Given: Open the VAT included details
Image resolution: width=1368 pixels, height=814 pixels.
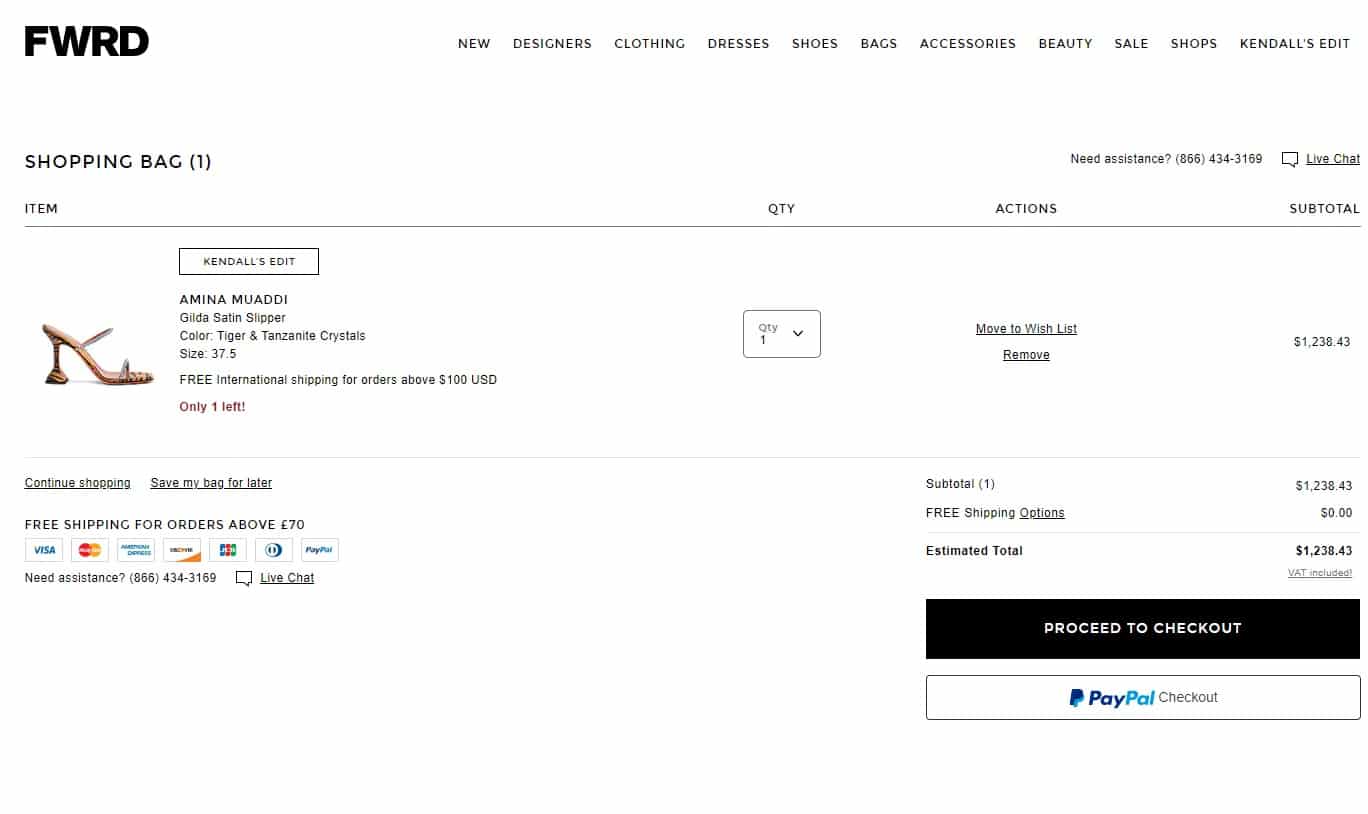Looking at the screenshot, I should click(1320, 572).
